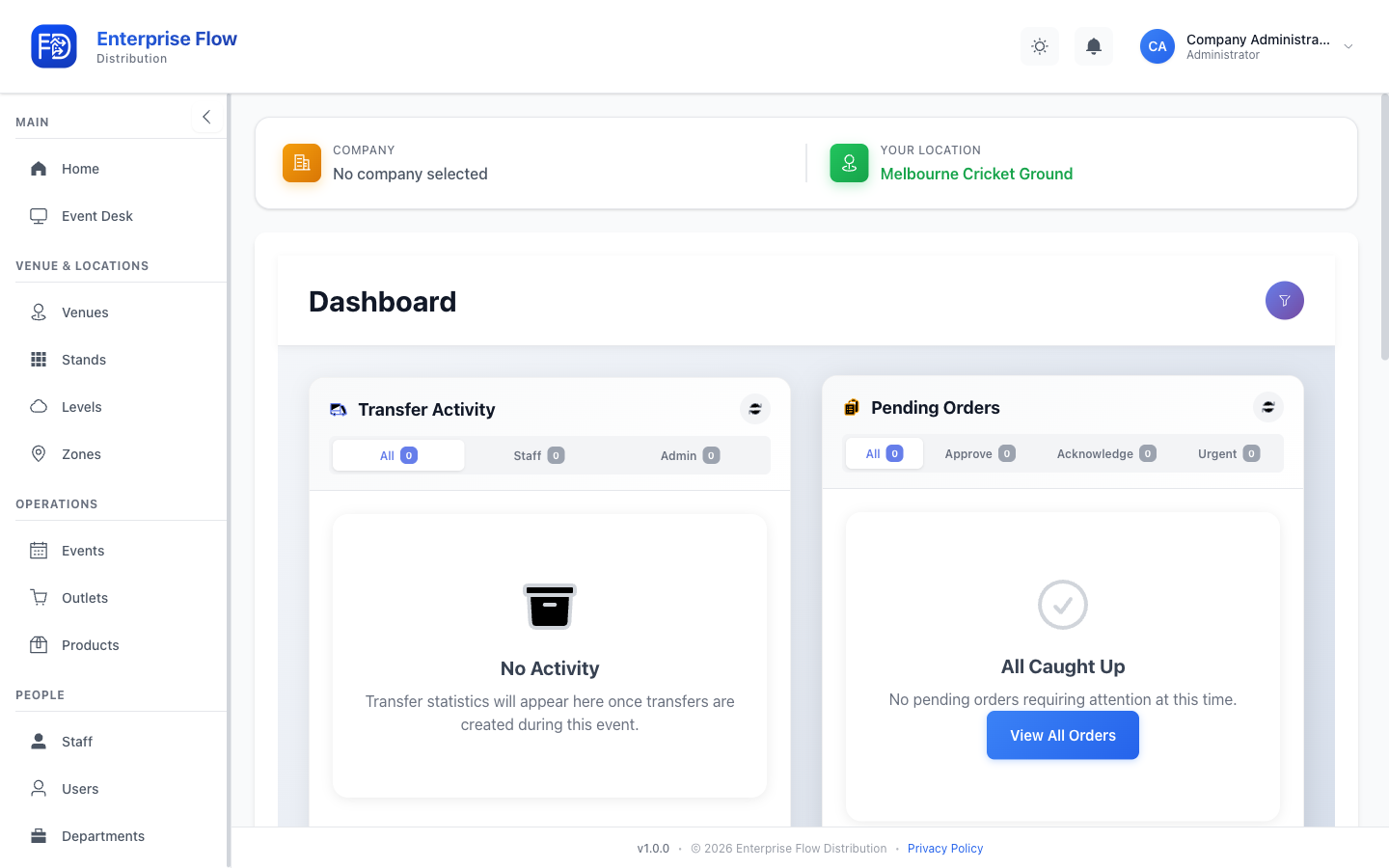
Task: Open the Staff page label
Action: pos(77,742)
